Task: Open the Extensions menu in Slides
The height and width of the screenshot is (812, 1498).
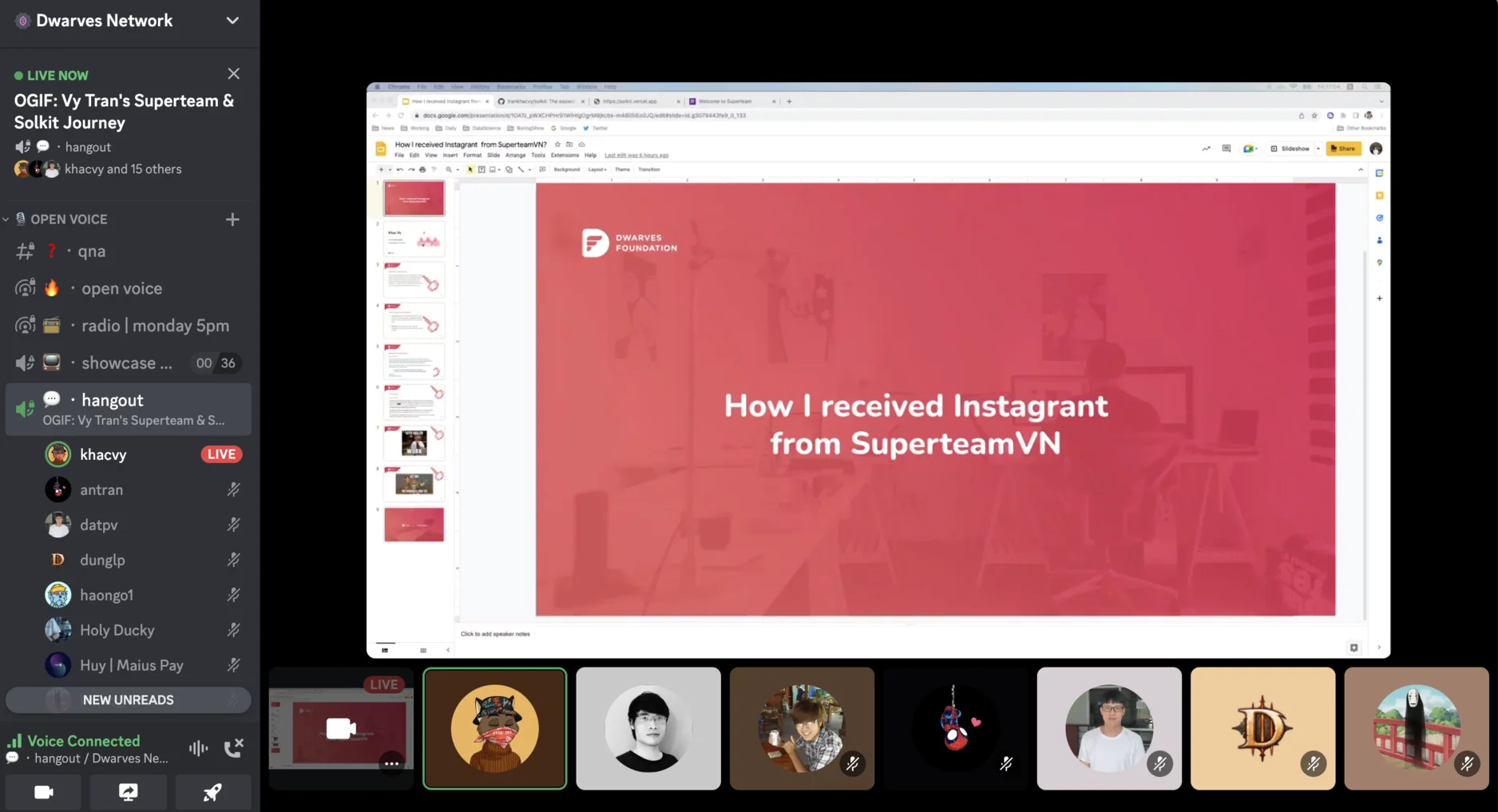Action: point(565,156)
